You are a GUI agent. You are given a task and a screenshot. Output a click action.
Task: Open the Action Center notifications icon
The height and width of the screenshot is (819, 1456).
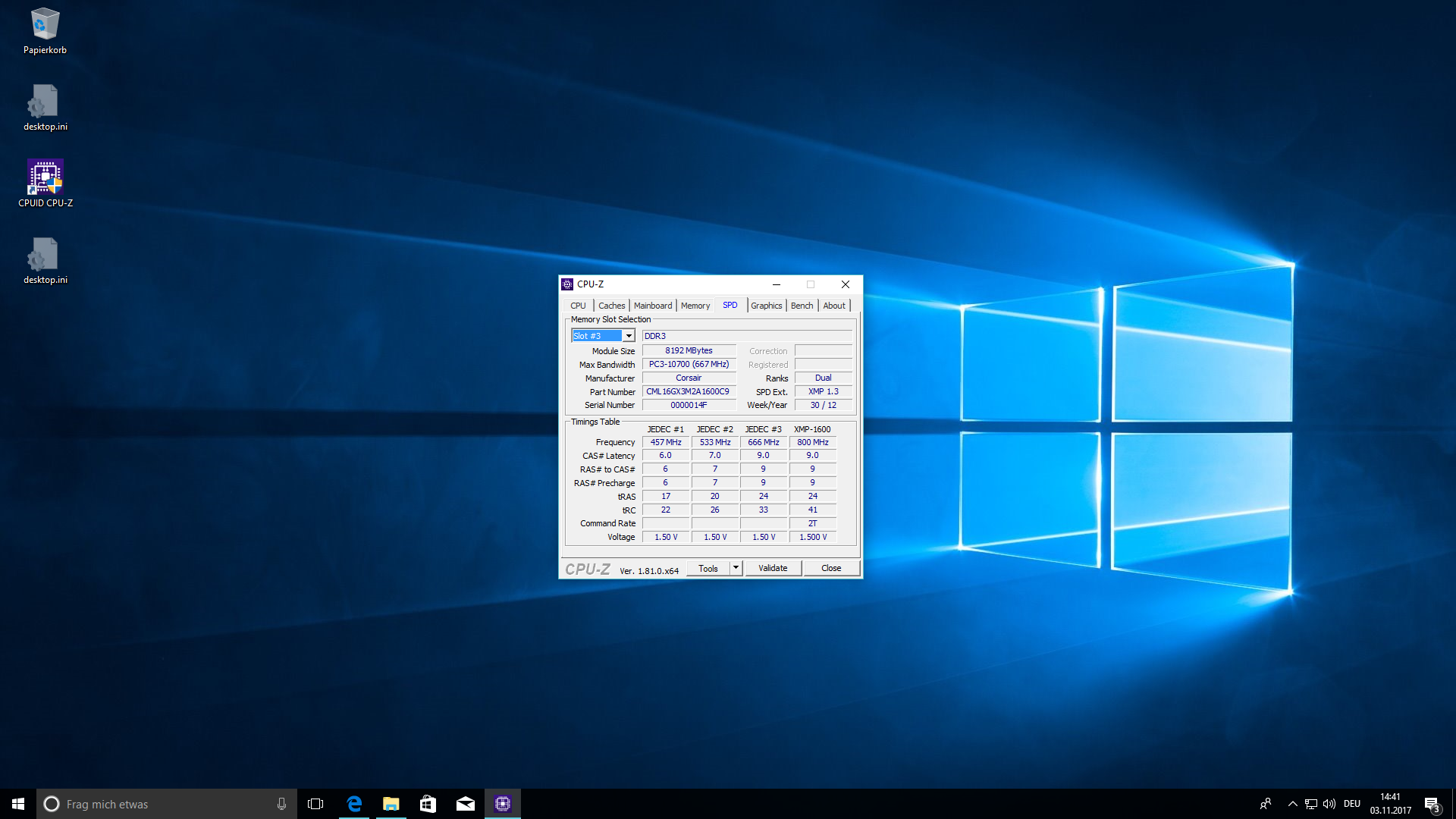point(1432,804)
